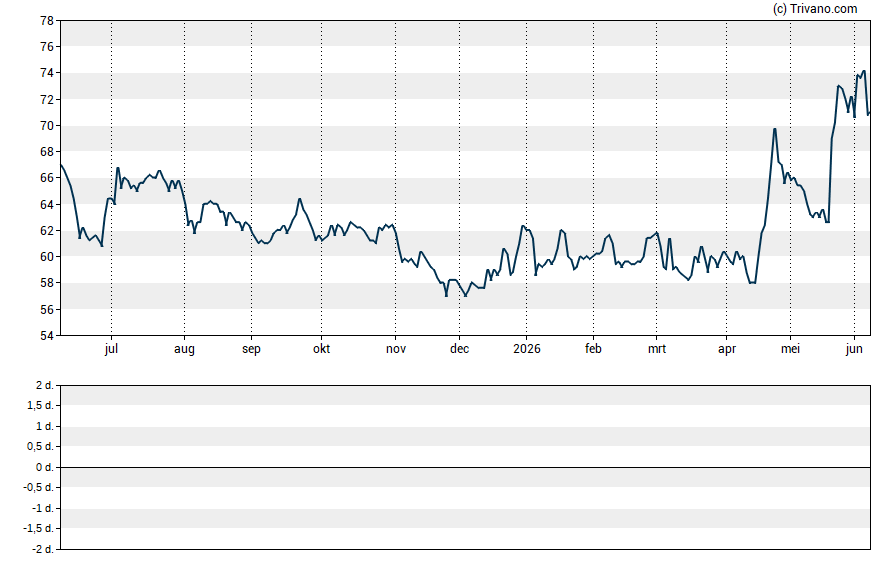Click the 58 price axis value
Viewport: 888px width, 565px height.
coord(47,282)
